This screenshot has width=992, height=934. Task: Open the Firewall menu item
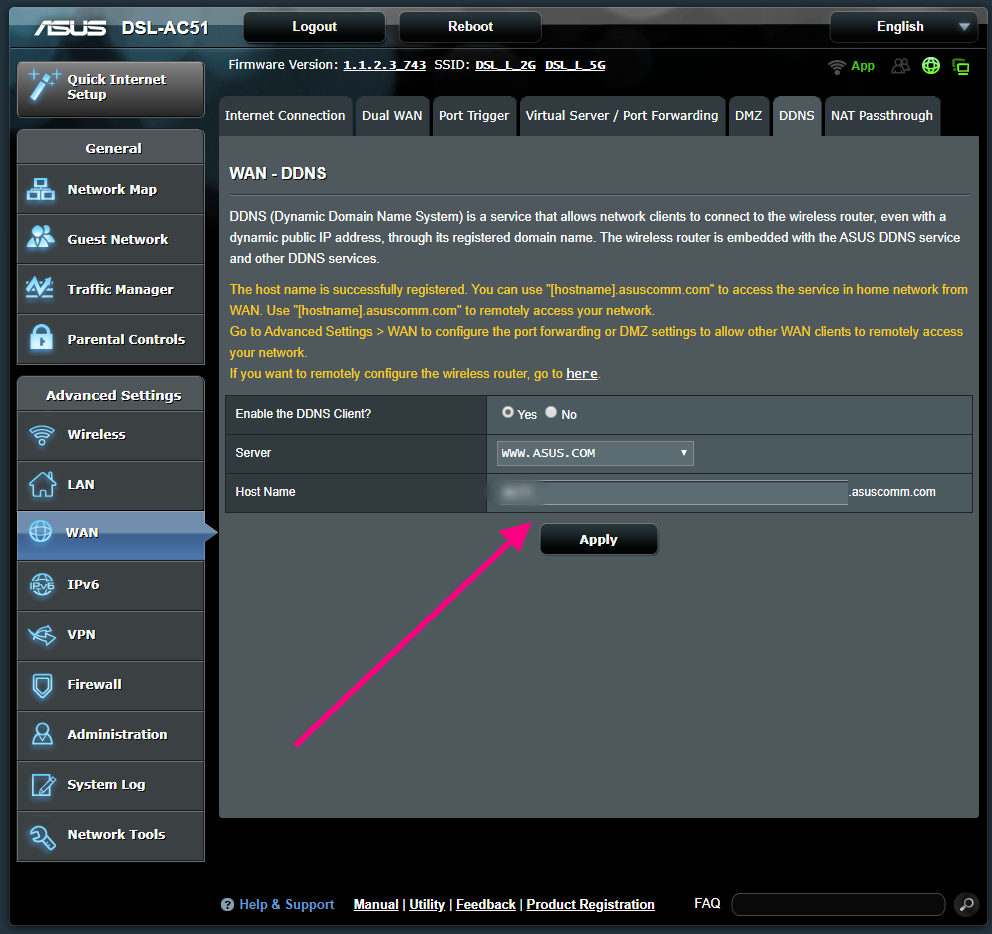(x=111, y=685)
